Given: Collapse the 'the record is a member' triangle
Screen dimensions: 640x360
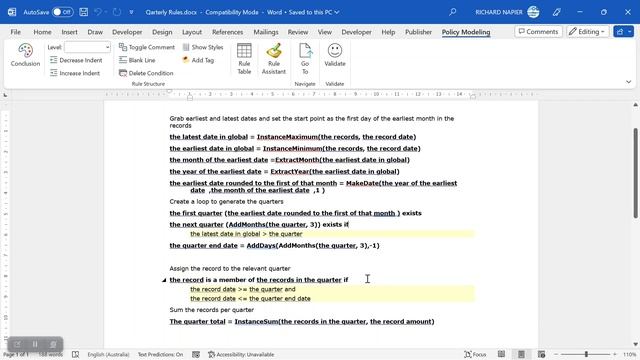Looking at the screenshot, I should (164, 280).
